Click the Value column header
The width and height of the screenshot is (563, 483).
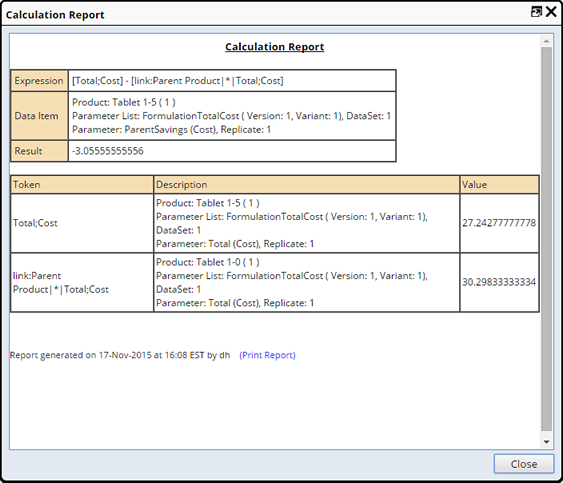(499, 185)
